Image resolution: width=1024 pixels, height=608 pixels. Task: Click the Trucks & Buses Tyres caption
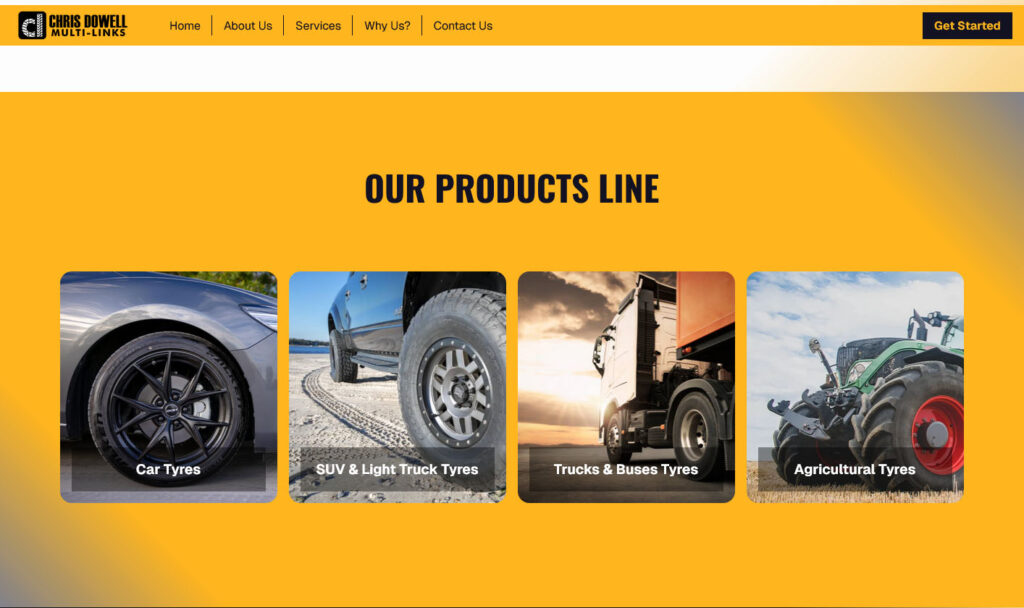(626, 469)
